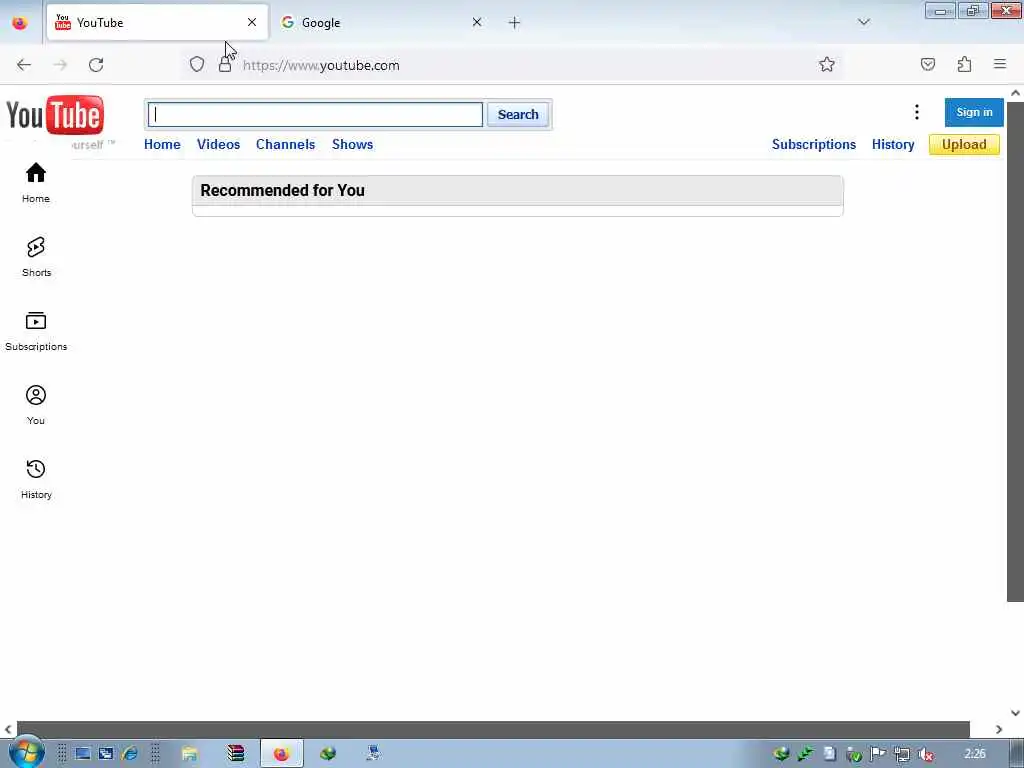The width and height of the screenshot is (1024, 768).
Task: Open the You profile sidebar icon
Action: (36, 405)
